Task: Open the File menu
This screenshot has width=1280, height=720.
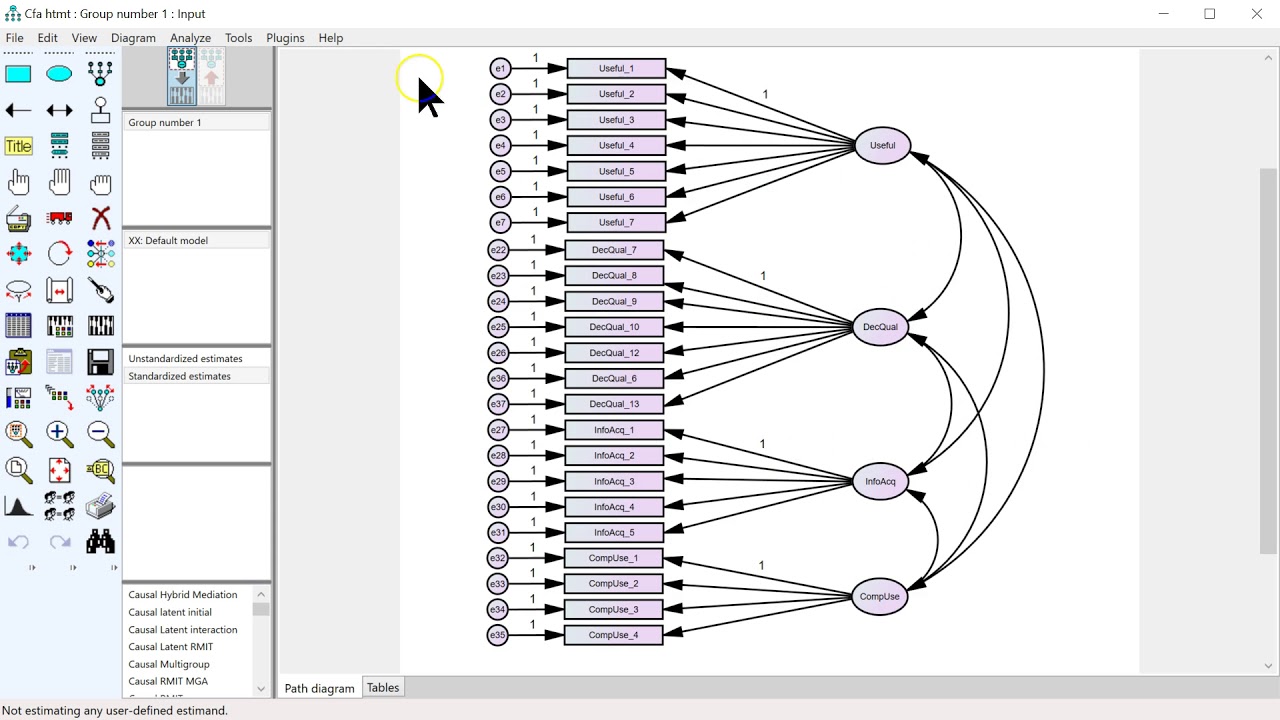Action: pyautogui.click(x=14, y=38)
